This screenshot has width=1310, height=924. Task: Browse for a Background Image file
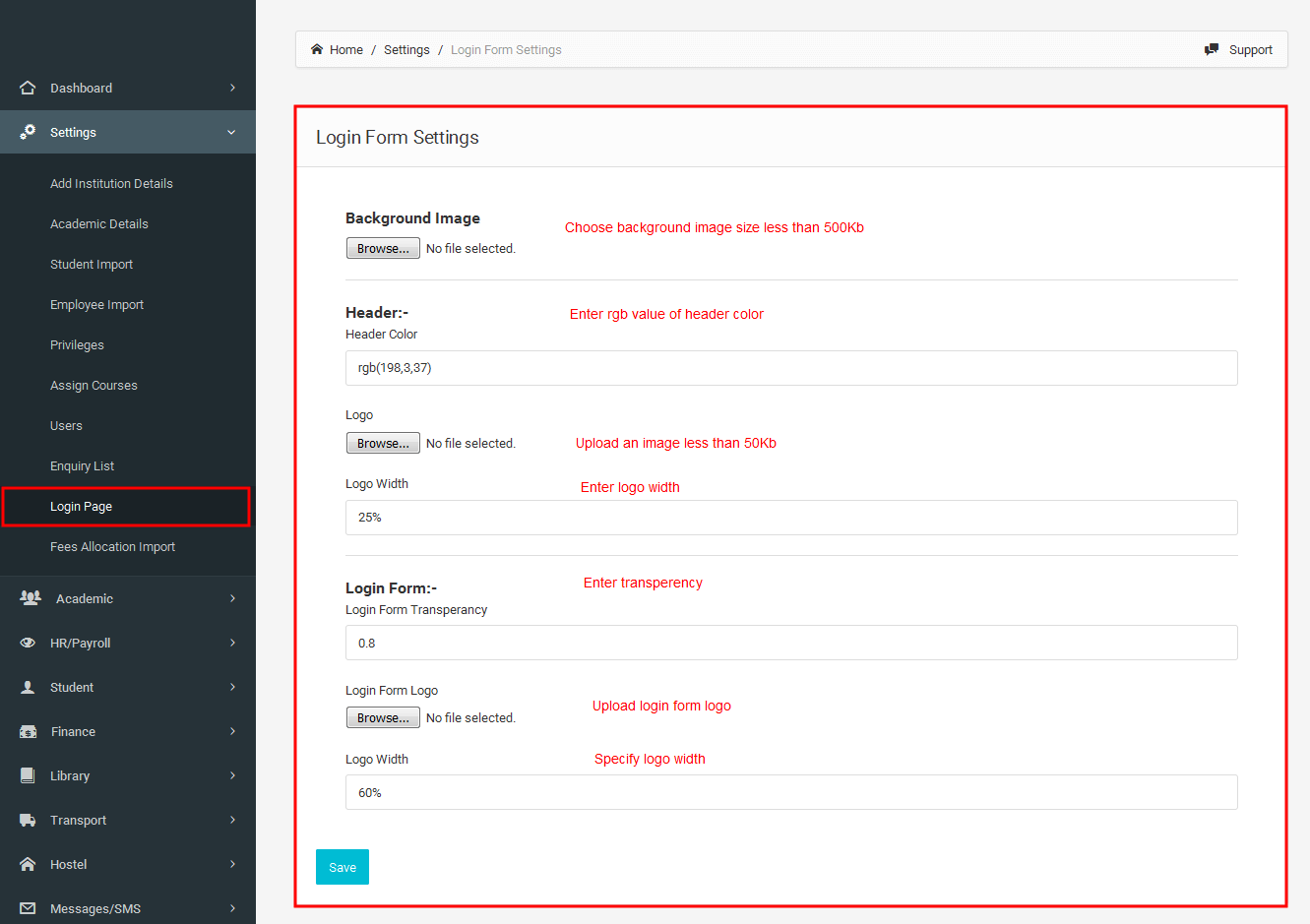(383, 249)
